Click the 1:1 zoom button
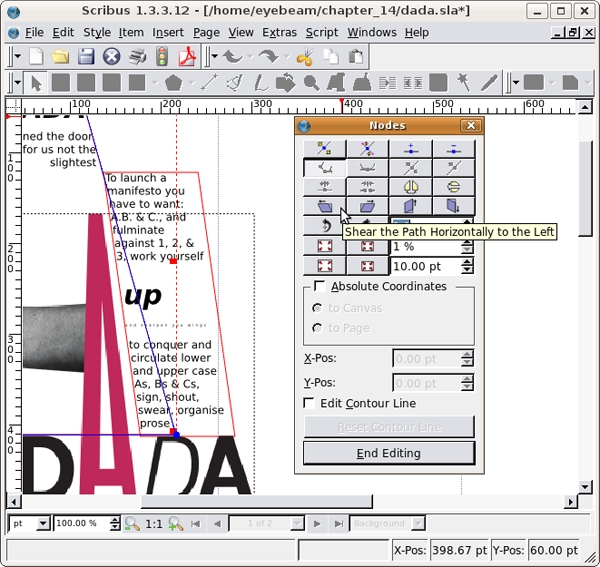600x567 pixels. coord(154,523)
